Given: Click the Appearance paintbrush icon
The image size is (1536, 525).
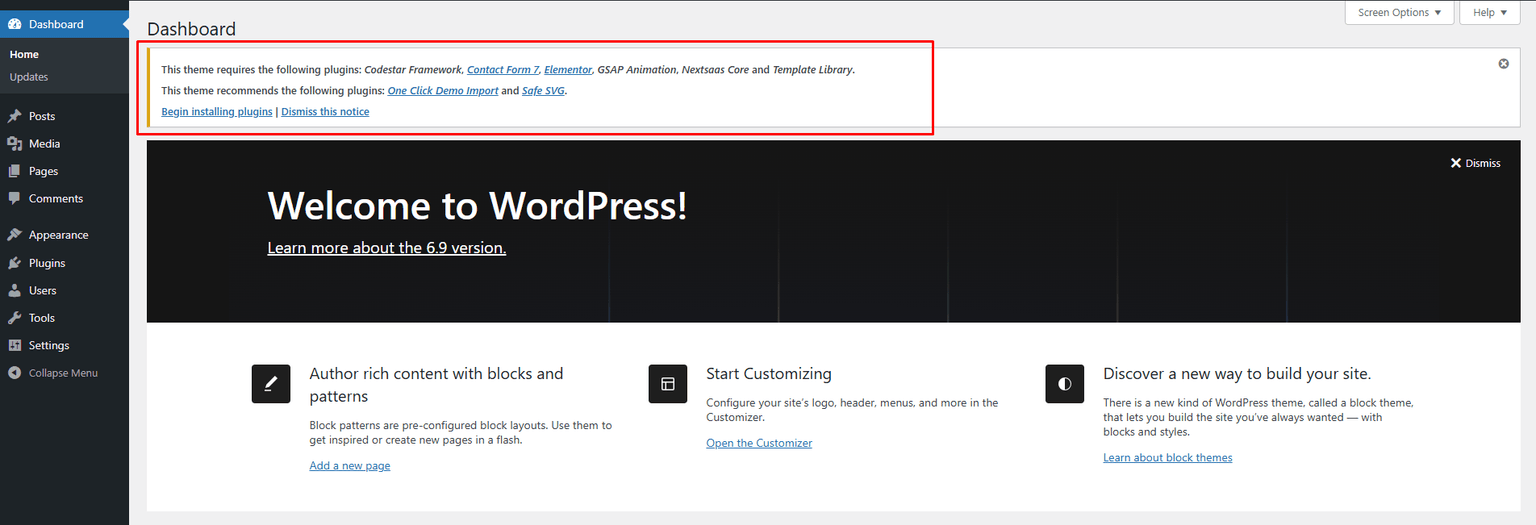Looking at the screenshot, I should [x=14, y=235].
